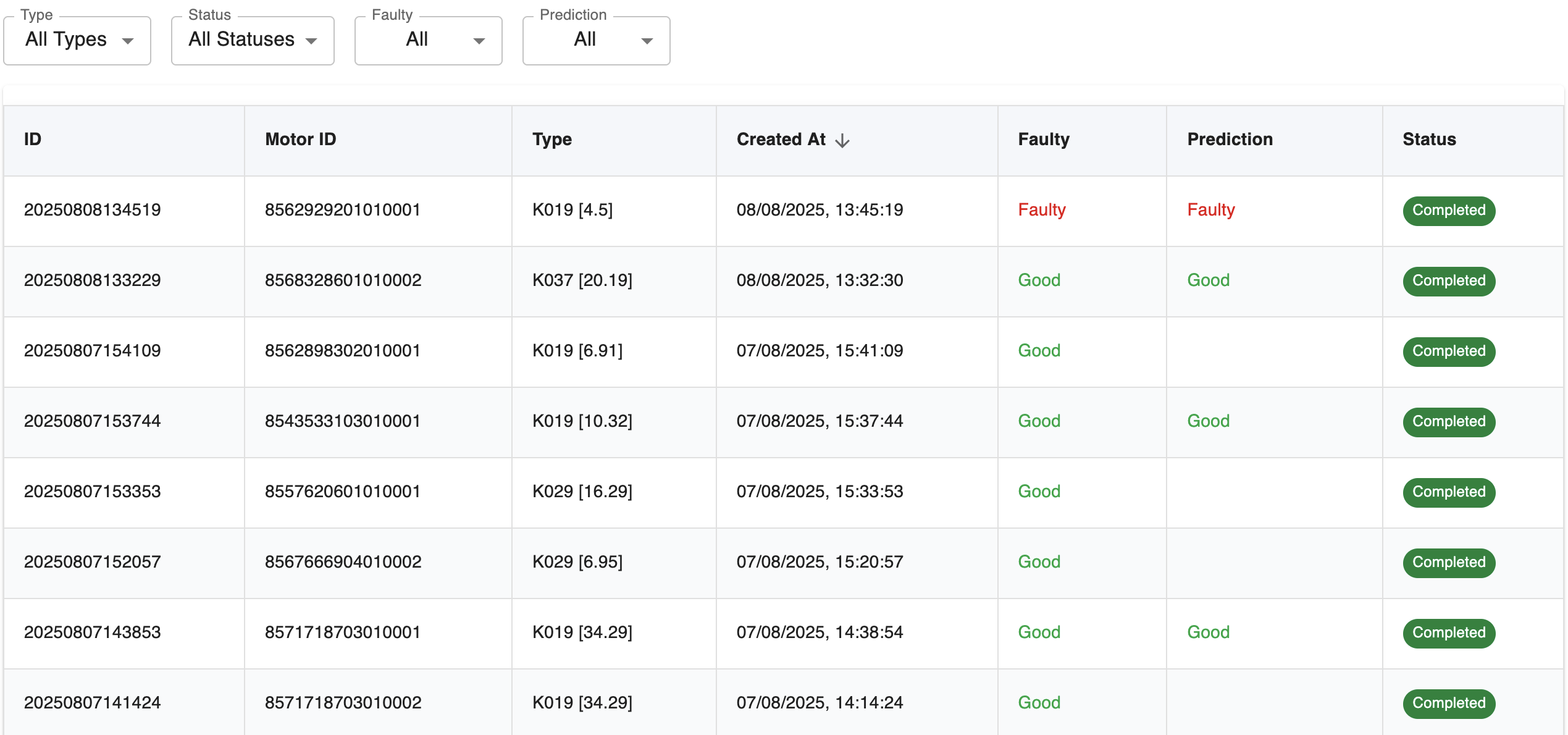Click Motor ID 856929201010001

(342, 210)
